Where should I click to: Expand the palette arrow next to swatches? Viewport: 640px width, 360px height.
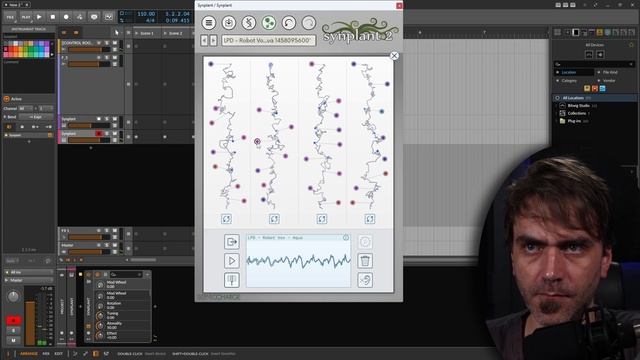click(x=52, y=54)
